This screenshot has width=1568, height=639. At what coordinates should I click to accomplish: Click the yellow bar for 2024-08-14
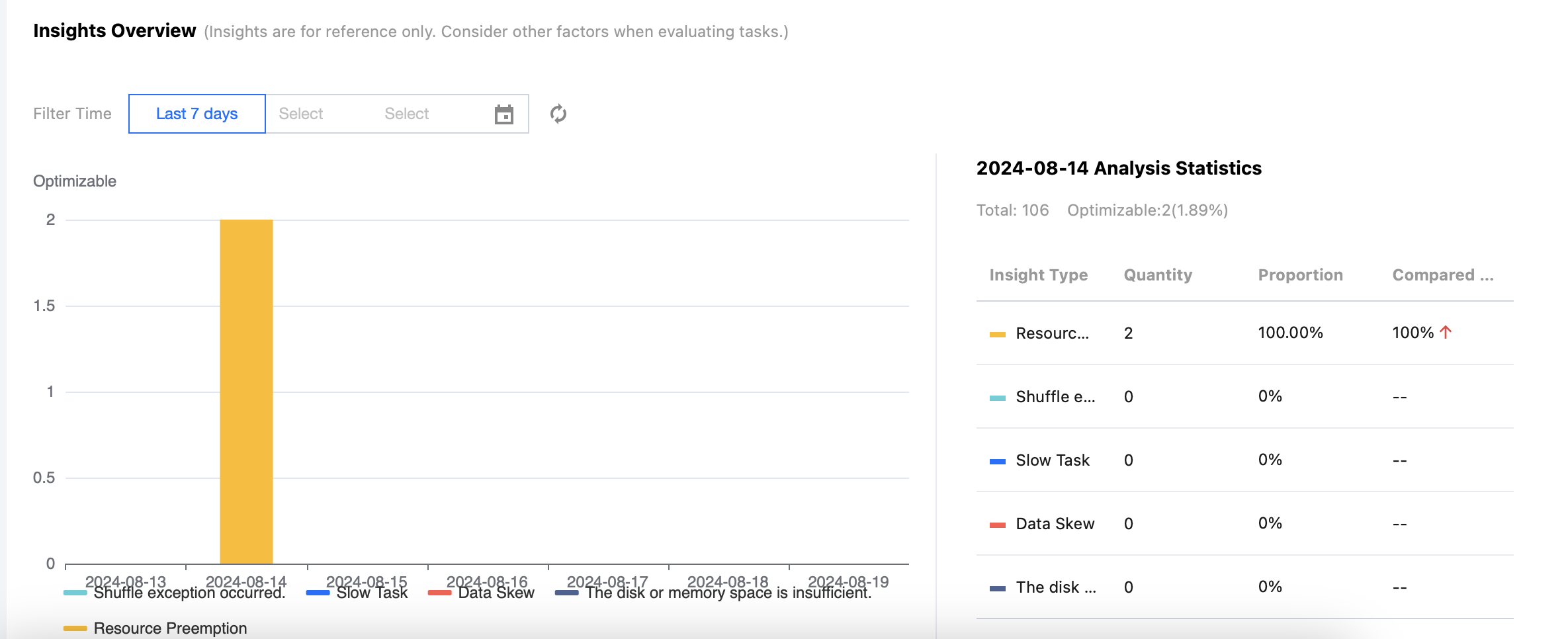[246, 392]
